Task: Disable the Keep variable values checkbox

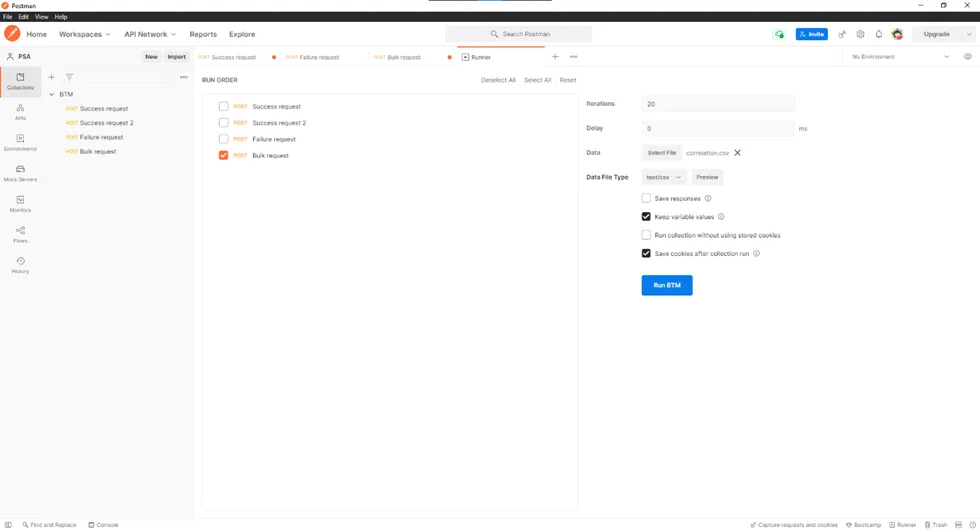Action: [x=646, y=217]
